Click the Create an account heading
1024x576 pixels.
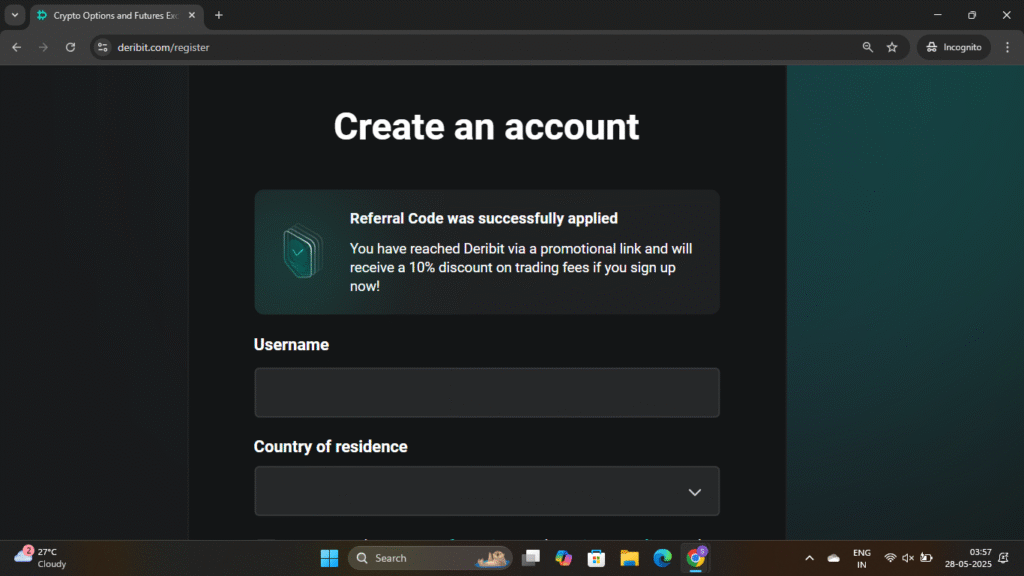(486, 127)
